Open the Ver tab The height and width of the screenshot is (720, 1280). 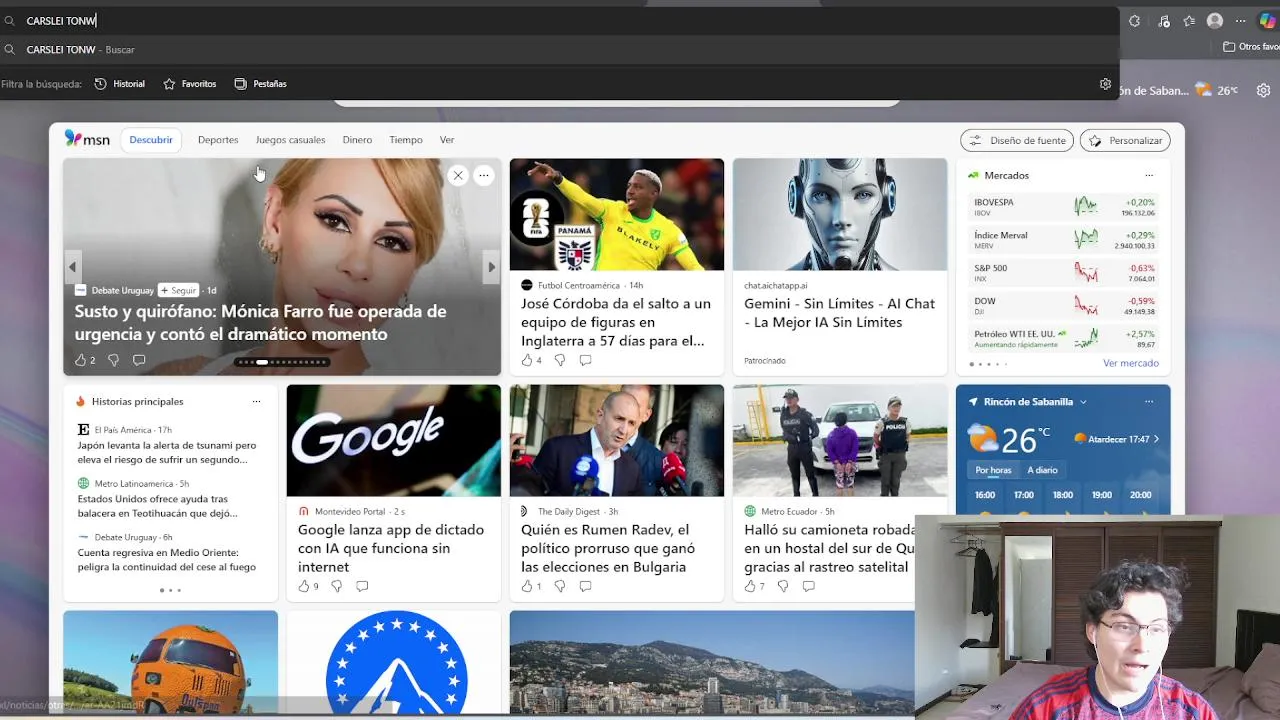coord(447,140)
